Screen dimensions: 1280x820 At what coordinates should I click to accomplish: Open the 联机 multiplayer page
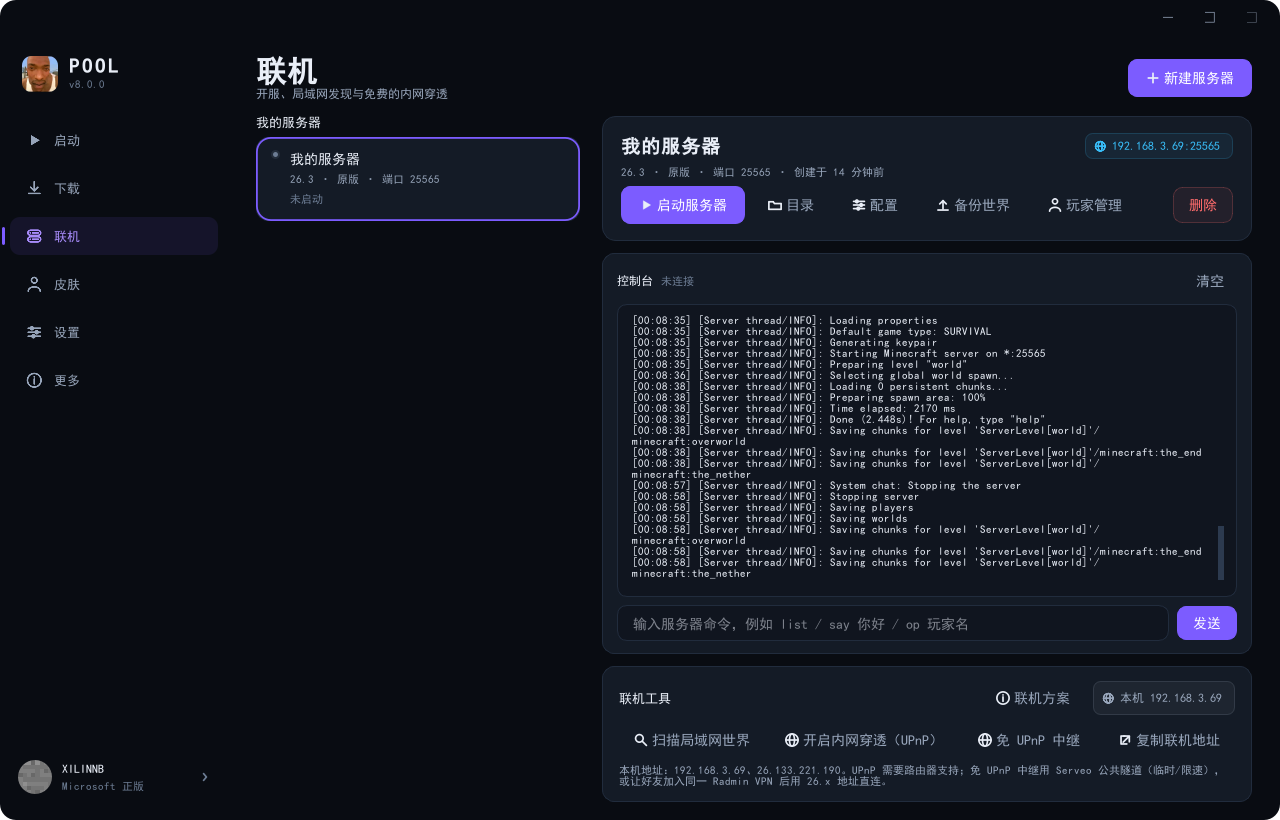(114, 237)
